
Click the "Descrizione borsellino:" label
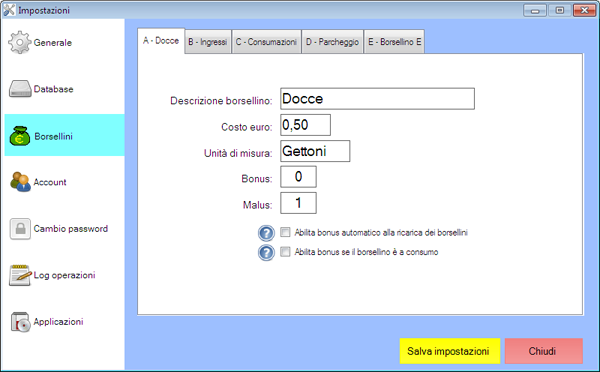221,101
